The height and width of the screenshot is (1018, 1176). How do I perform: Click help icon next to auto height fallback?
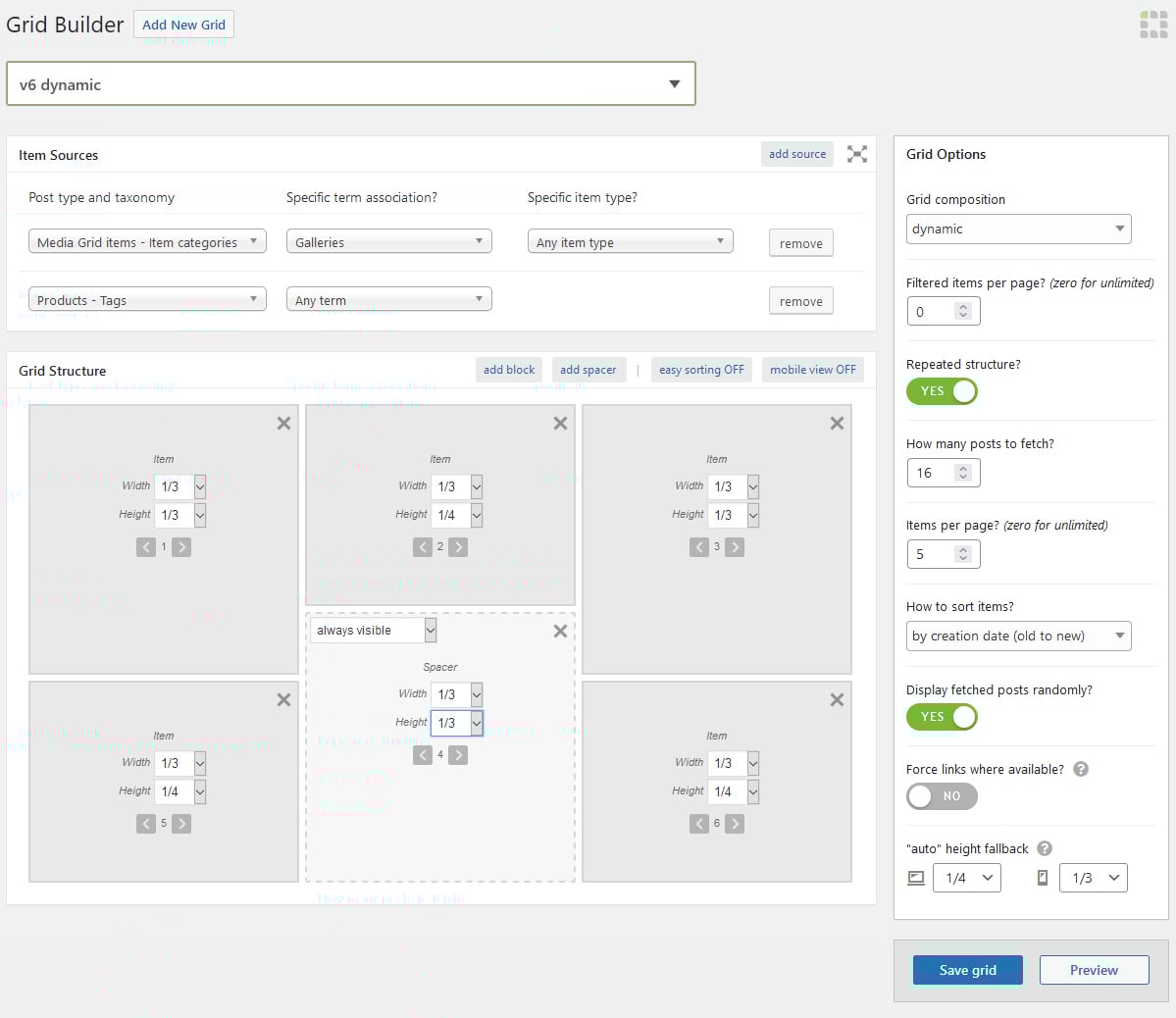pyautogui.click(x=1045, y=848)
